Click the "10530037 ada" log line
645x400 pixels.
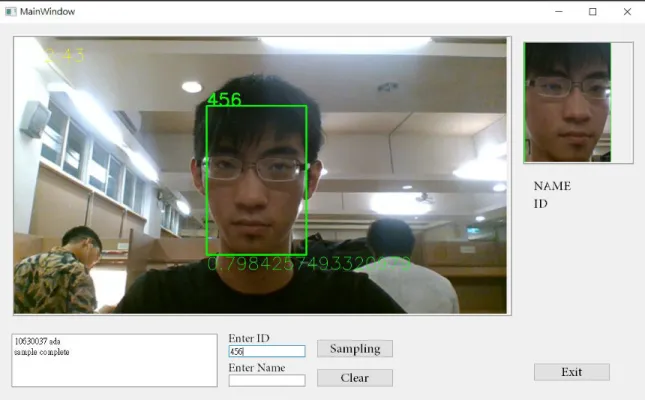37,341
